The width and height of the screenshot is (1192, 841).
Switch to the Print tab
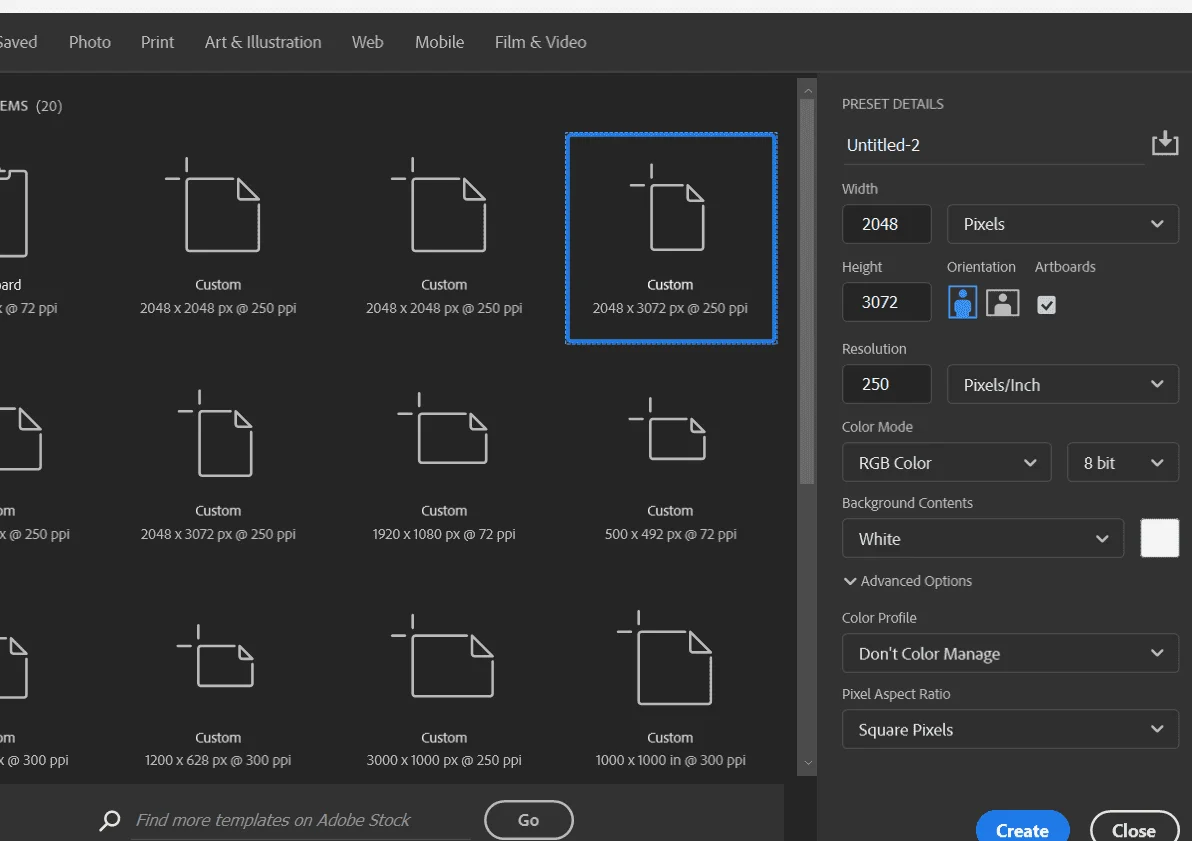pyautogui.click(x=157, y=42)
